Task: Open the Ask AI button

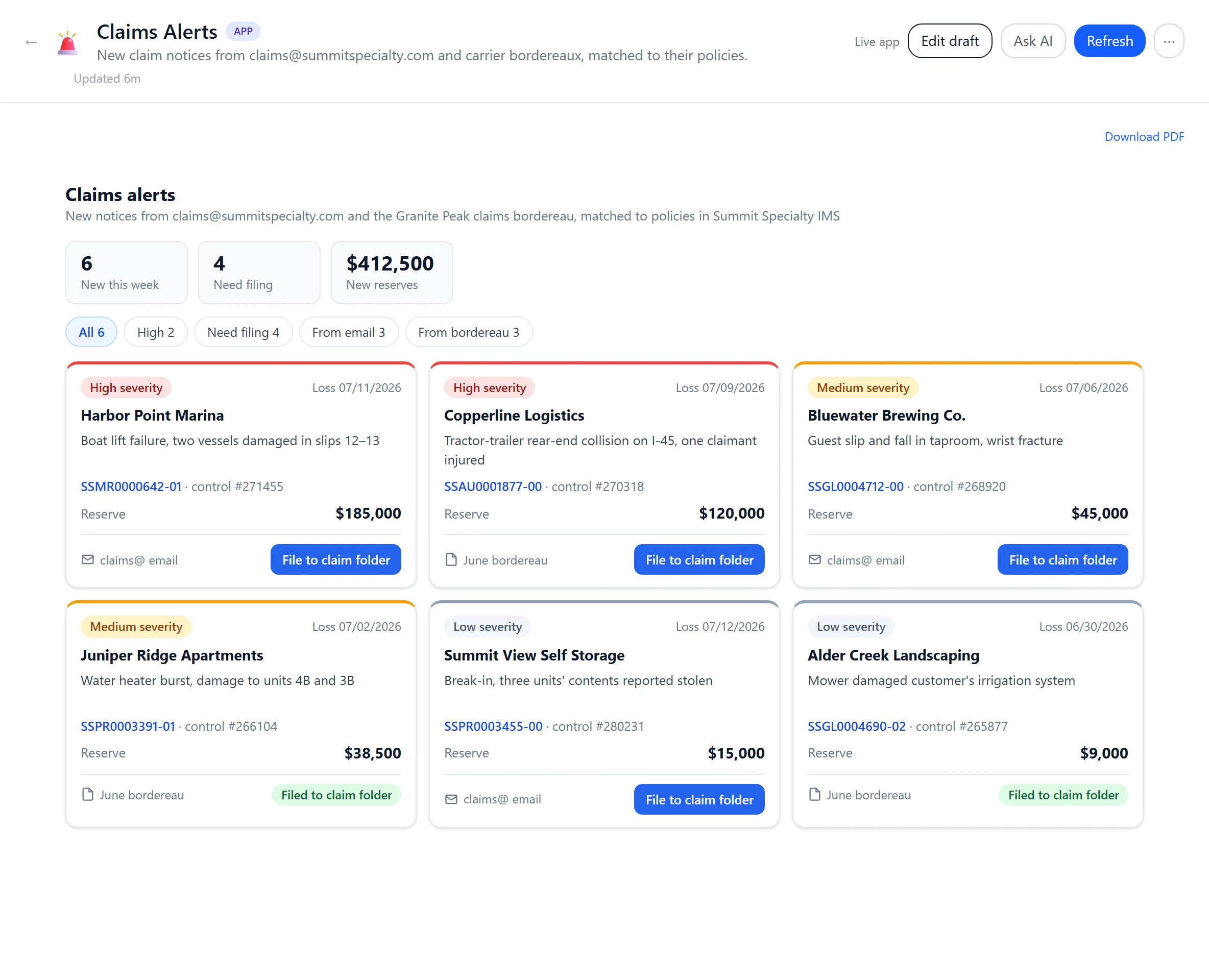Action: 1032,41
